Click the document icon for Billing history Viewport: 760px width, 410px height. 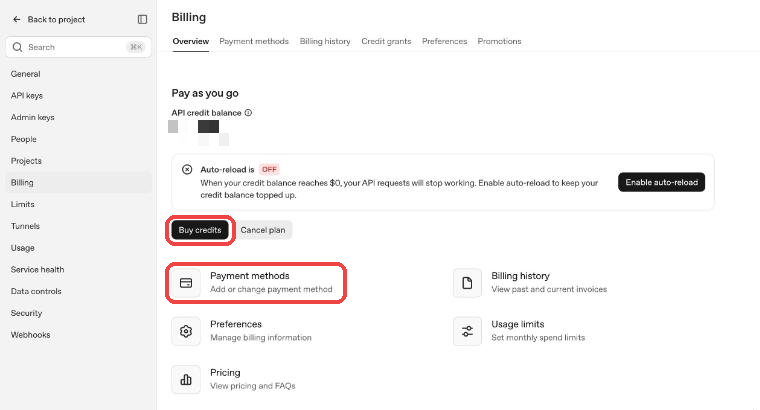(467, 283)
